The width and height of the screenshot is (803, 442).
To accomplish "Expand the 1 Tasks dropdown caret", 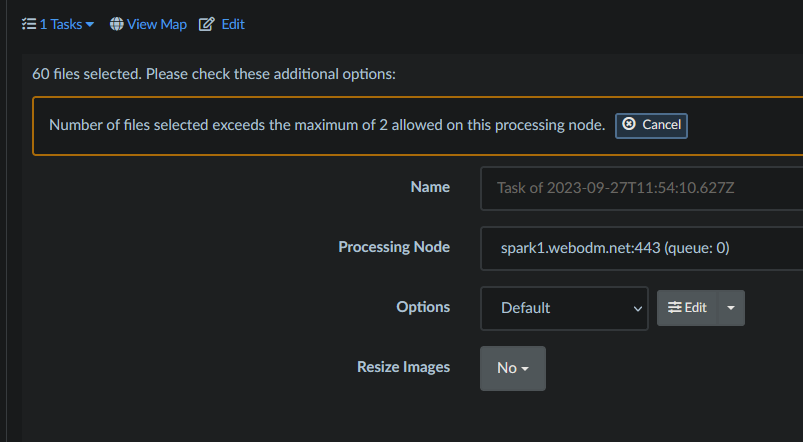I will point(90,25).
